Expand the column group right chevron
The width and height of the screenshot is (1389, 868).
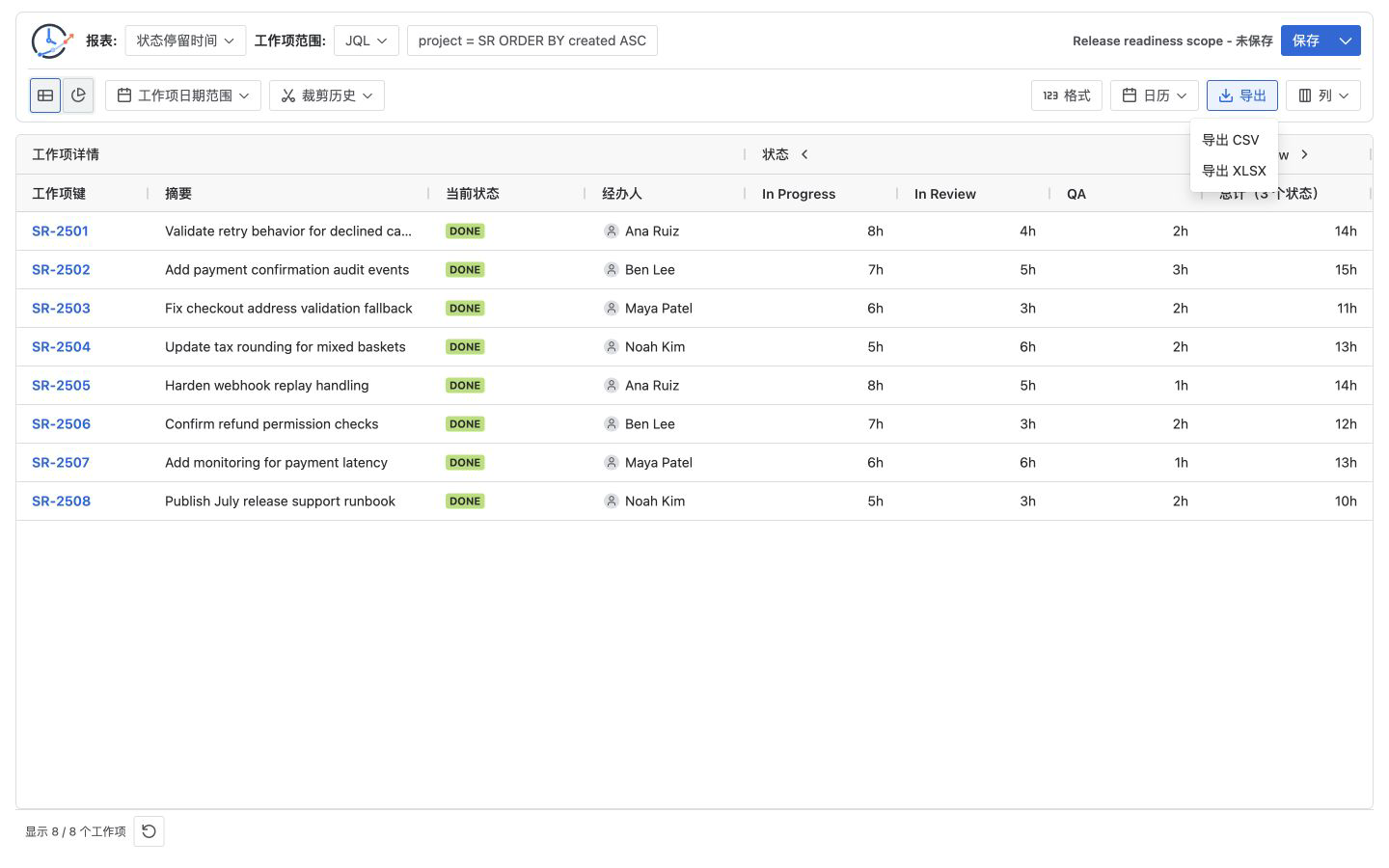click(x=1304, y=154)
